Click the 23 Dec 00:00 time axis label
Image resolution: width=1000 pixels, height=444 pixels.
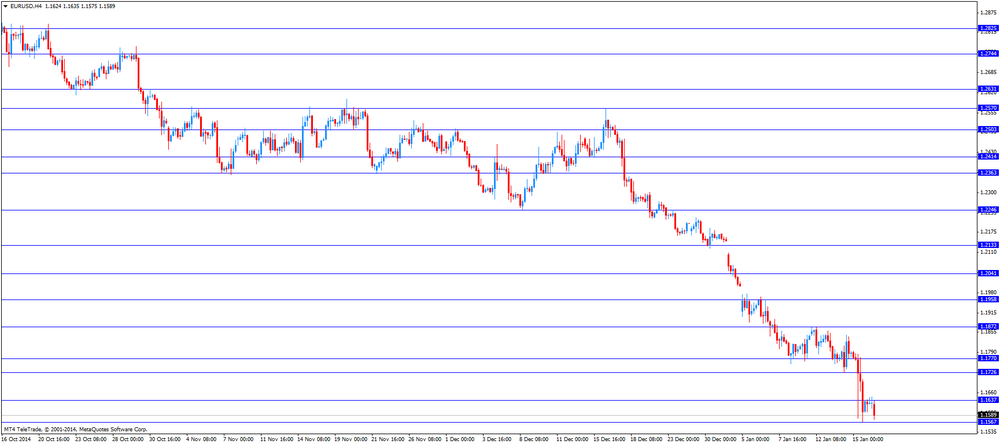click(683, 440)
